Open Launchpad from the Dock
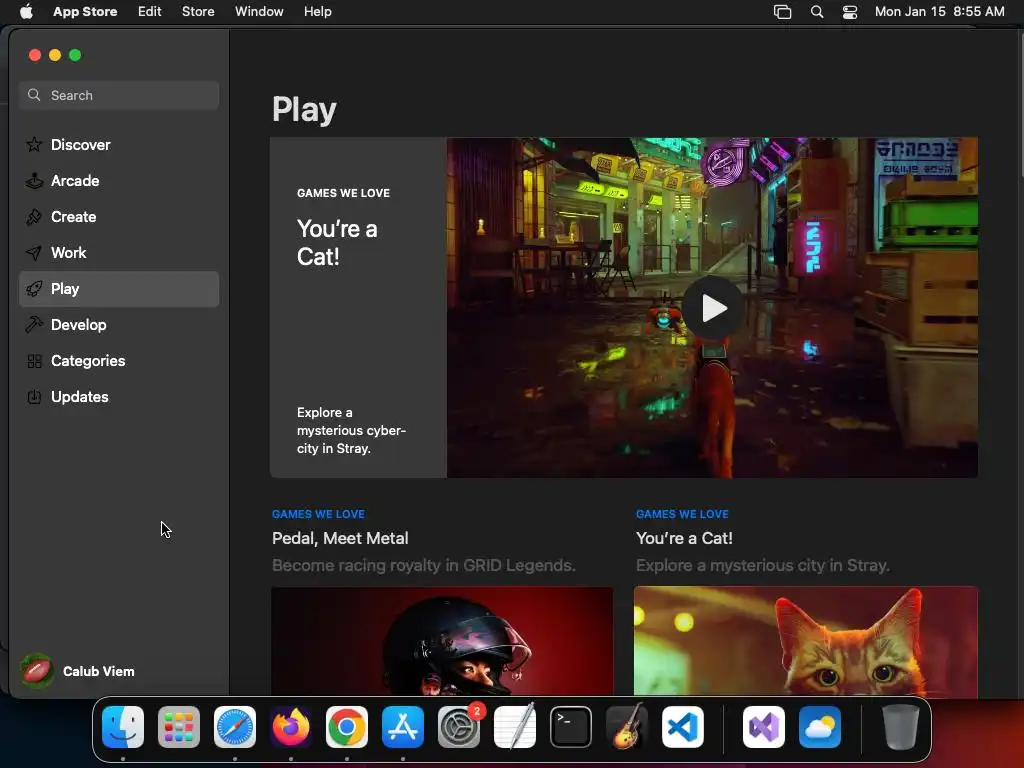This screenshot has height=768, width=1024. (179, 727)
